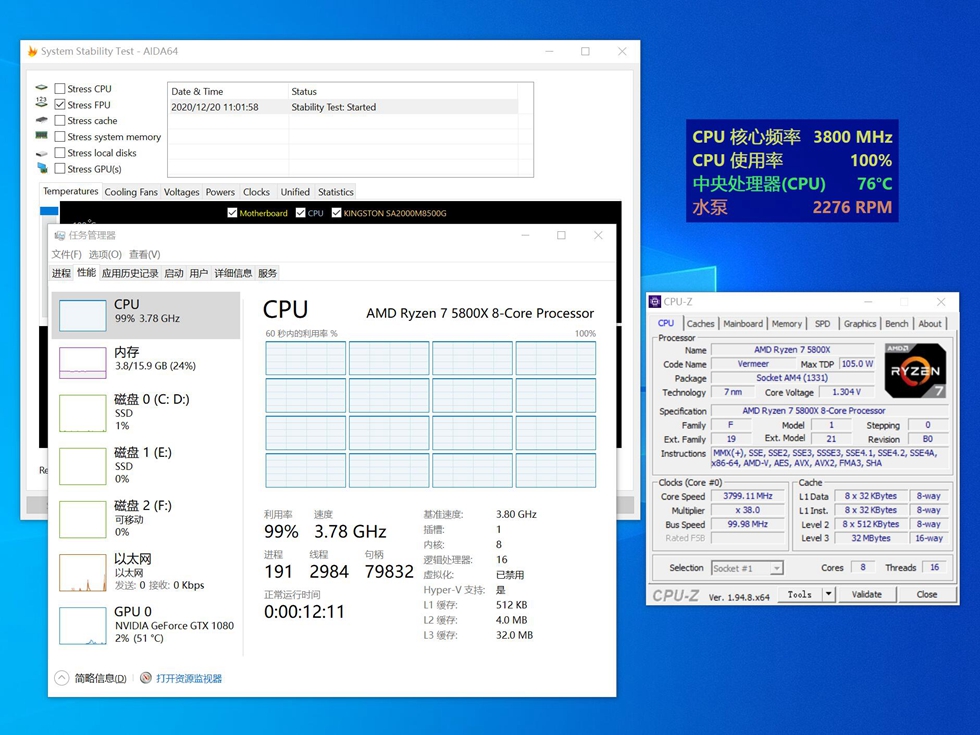
Task: Click the Task Manager title bar icon
Action: [59, 235]
